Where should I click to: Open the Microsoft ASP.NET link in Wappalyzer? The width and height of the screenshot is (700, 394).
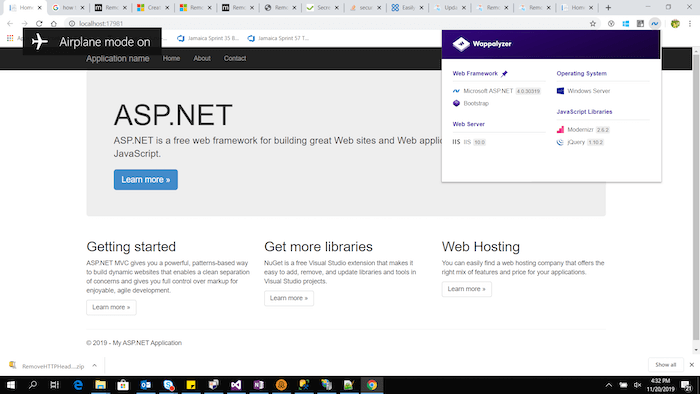tap(488, 91)
